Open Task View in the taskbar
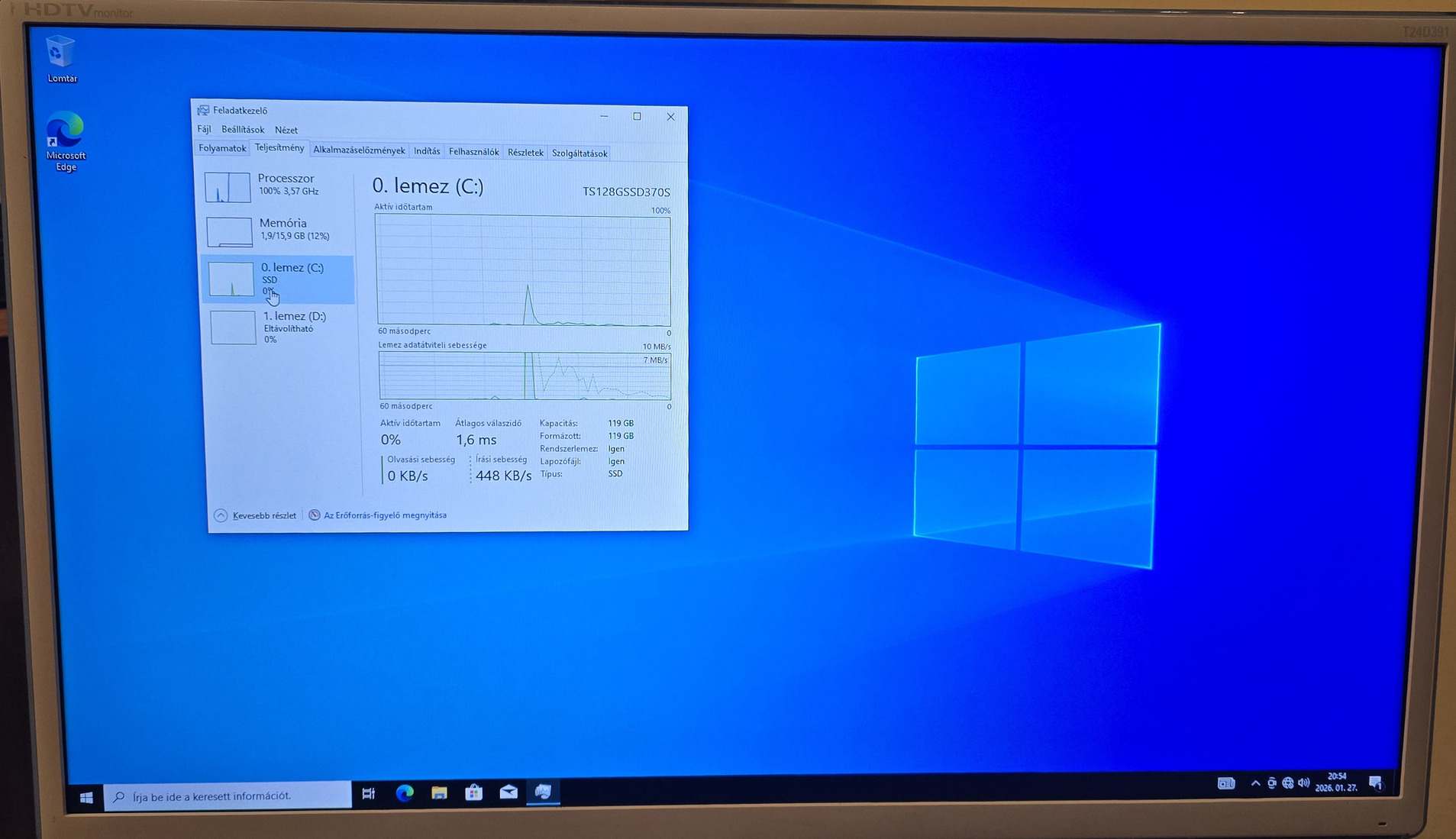The height and width of the screenshot is (839, 1456). point(369,794)
